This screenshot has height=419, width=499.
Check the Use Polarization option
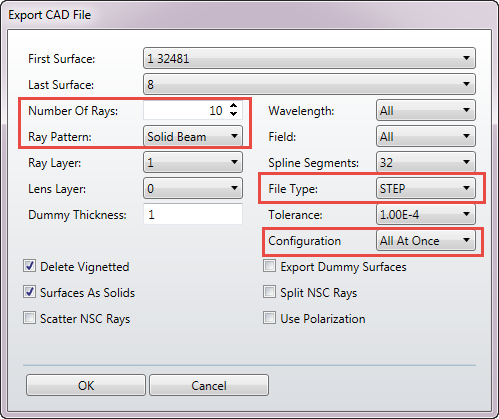(269, 318)
